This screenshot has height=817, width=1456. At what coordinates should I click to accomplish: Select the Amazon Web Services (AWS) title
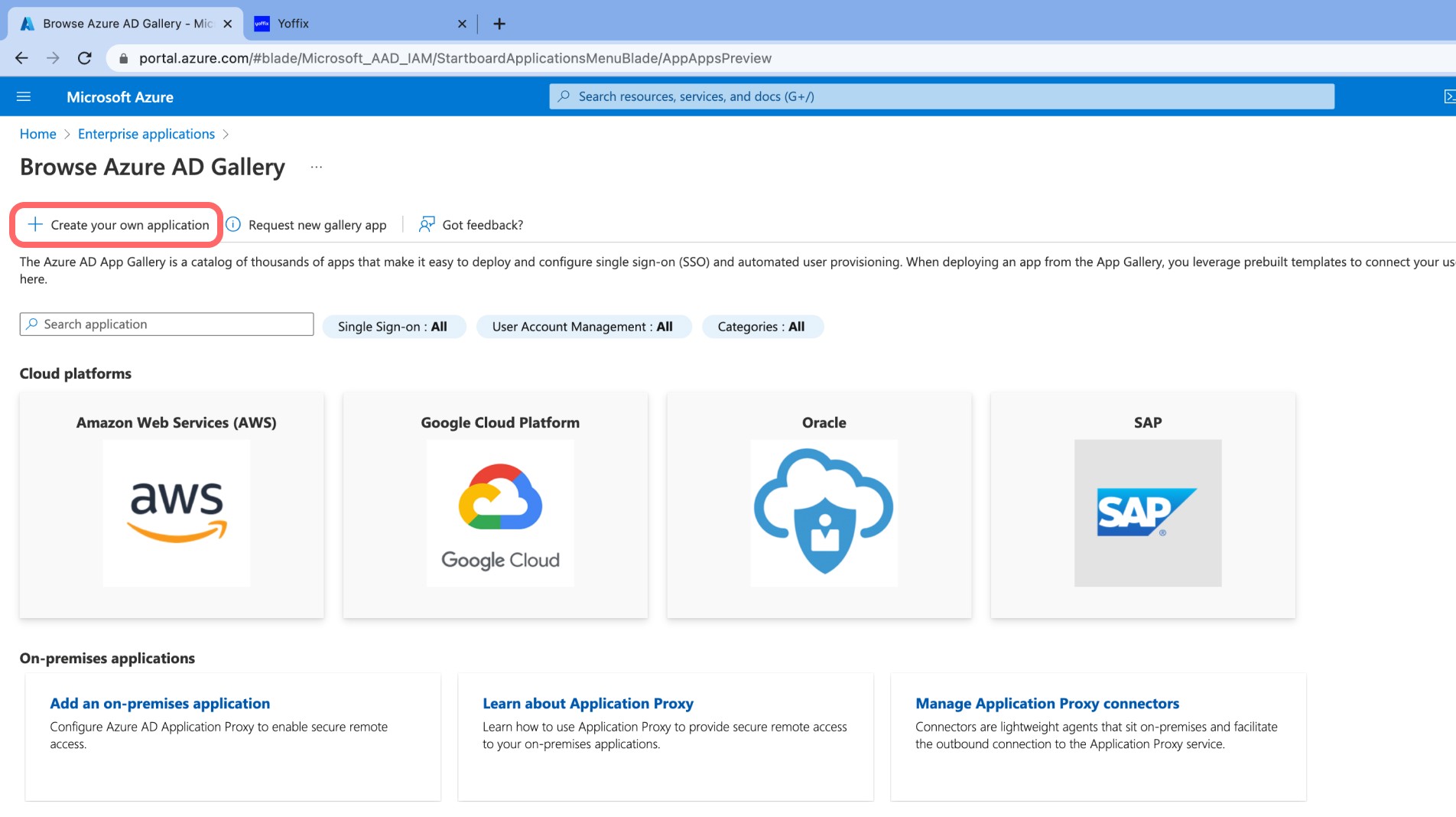[177, 422]
